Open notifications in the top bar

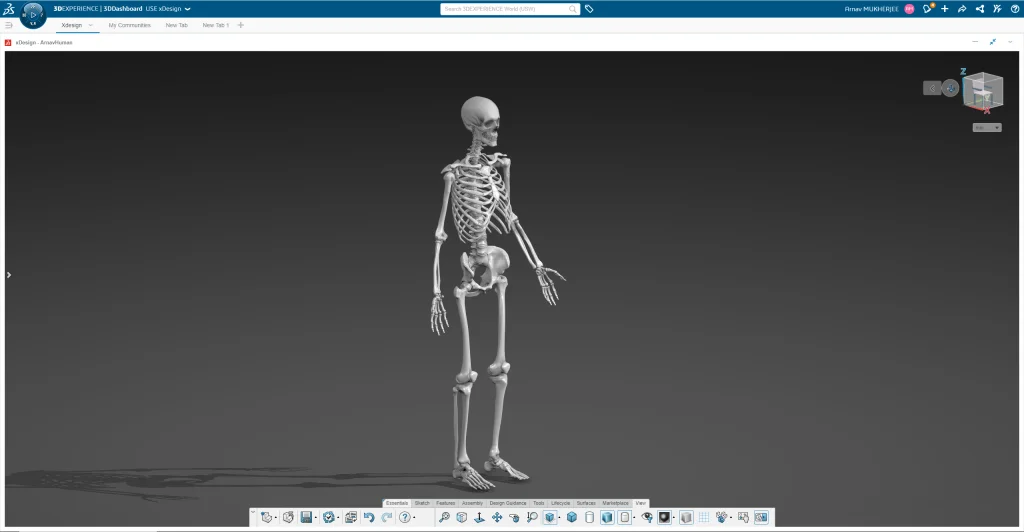coord(928,9)
